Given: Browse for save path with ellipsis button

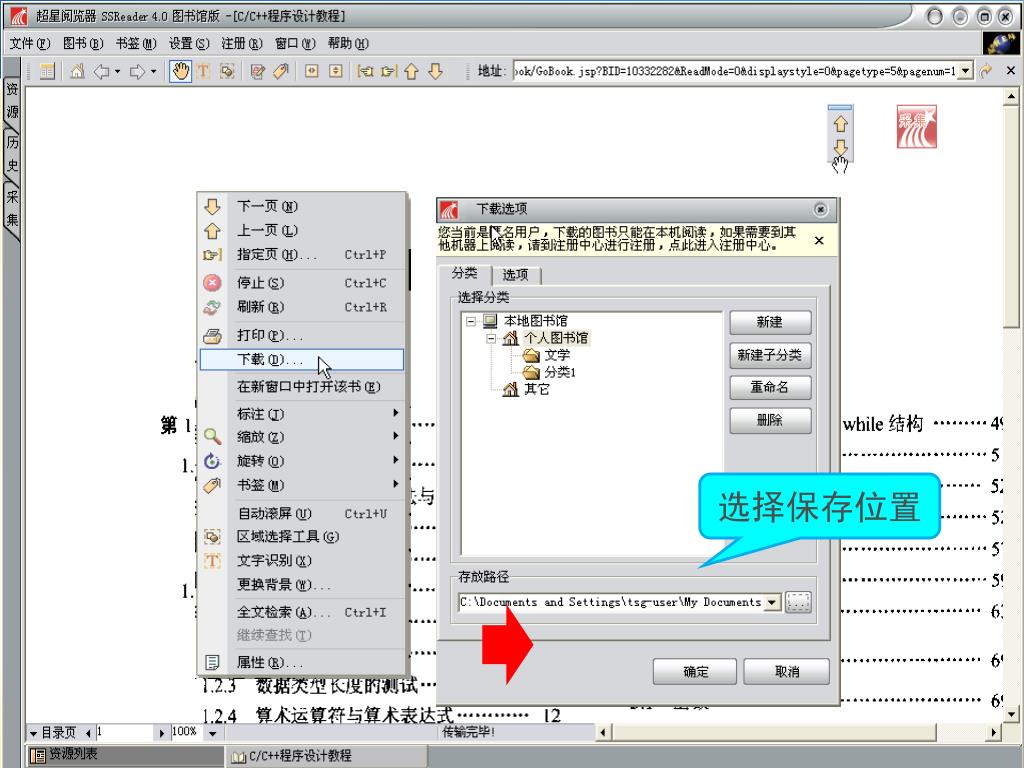Looking at the screenshot, I should point(798,602).
